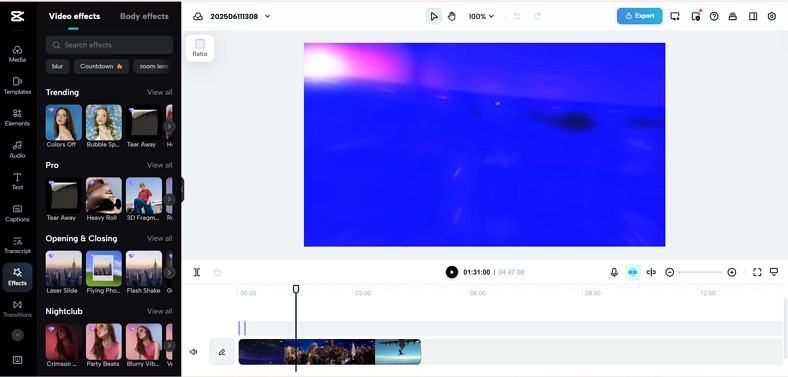
Task: Choose the 3D Fragment effect
Action: [144, 195]
